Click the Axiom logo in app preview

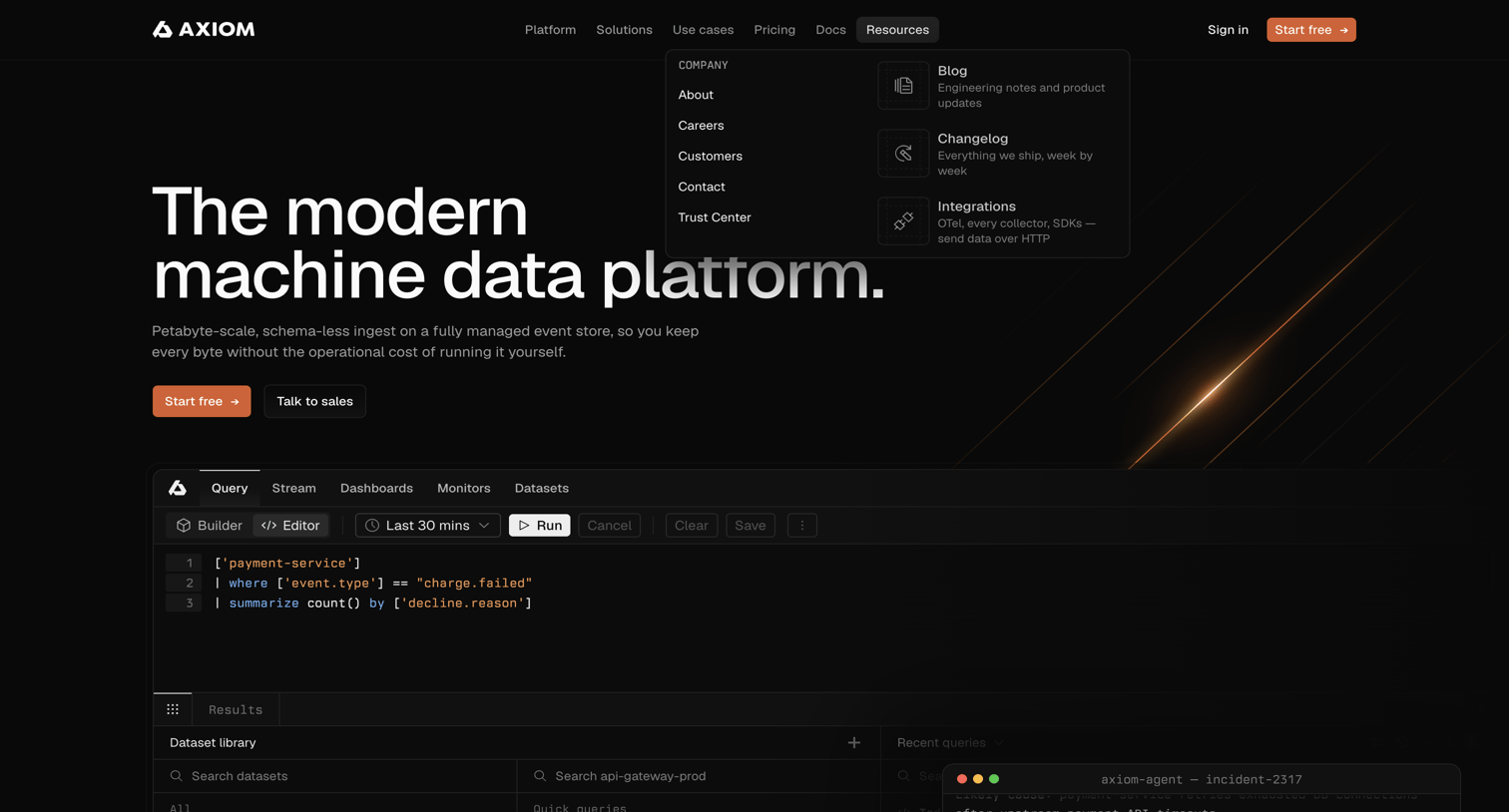click(x=178, y=488)
